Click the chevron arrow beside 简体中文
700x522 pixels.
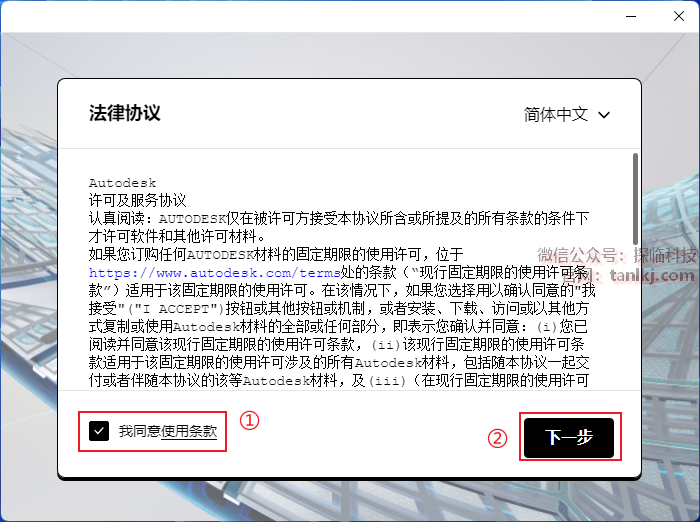[604, 115]
